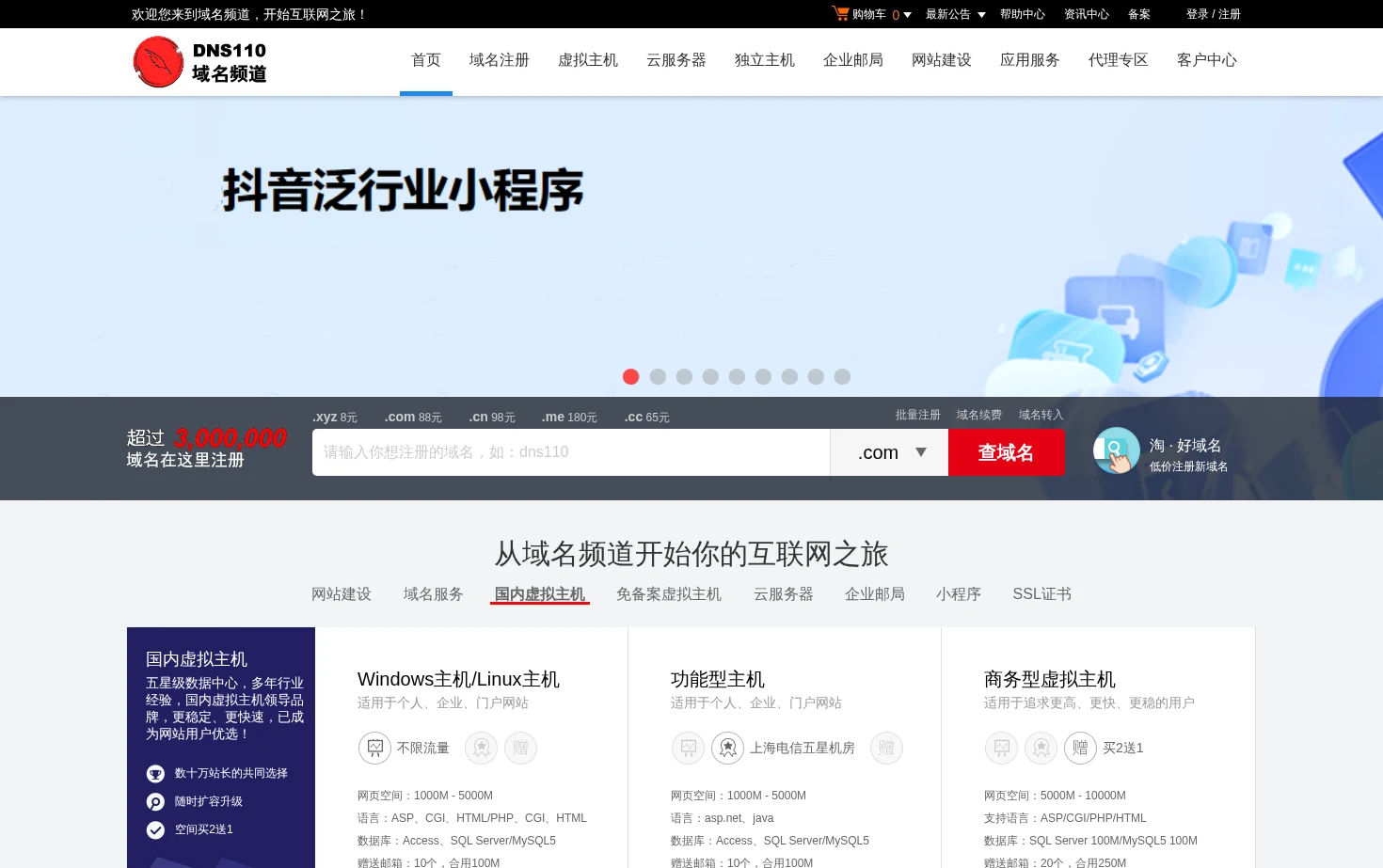
Task: Open 域名注册 navigation item
Action: click(500, 60)
